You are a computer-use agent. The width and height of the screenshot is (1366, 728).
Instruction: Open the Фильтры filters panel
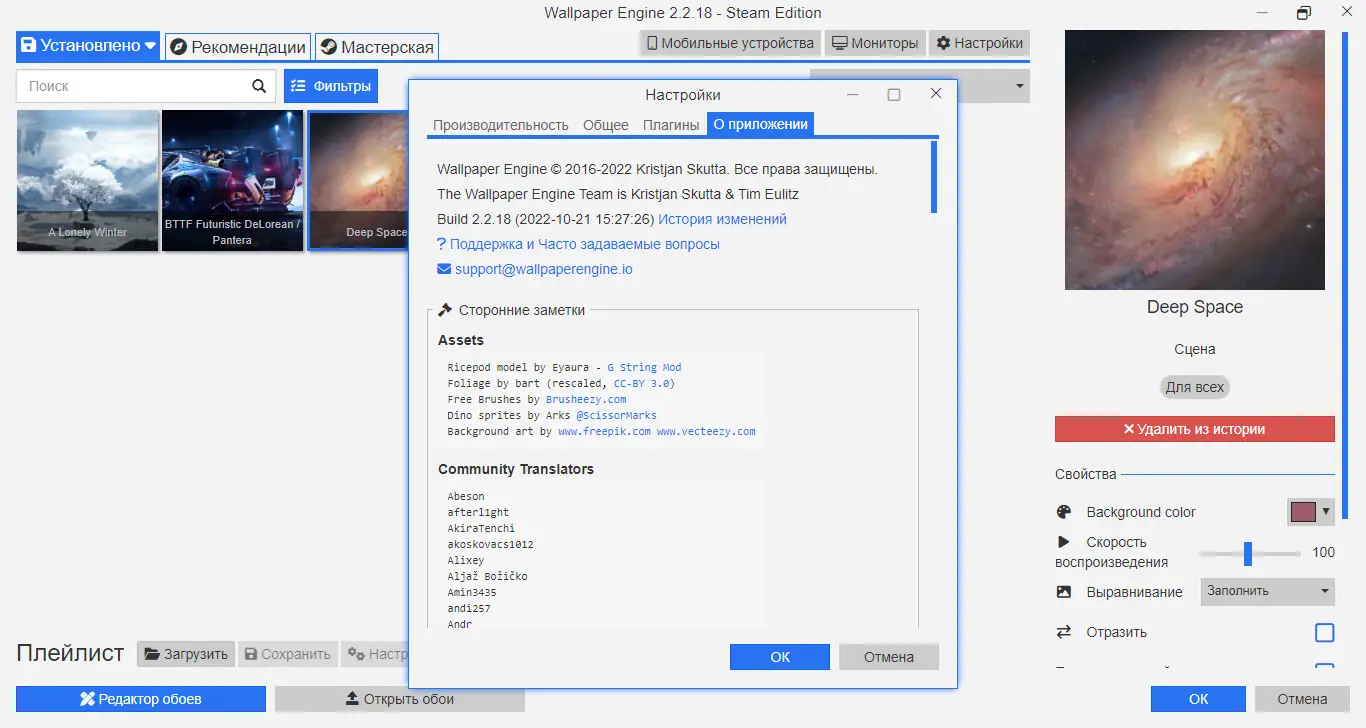pos(331,86)
